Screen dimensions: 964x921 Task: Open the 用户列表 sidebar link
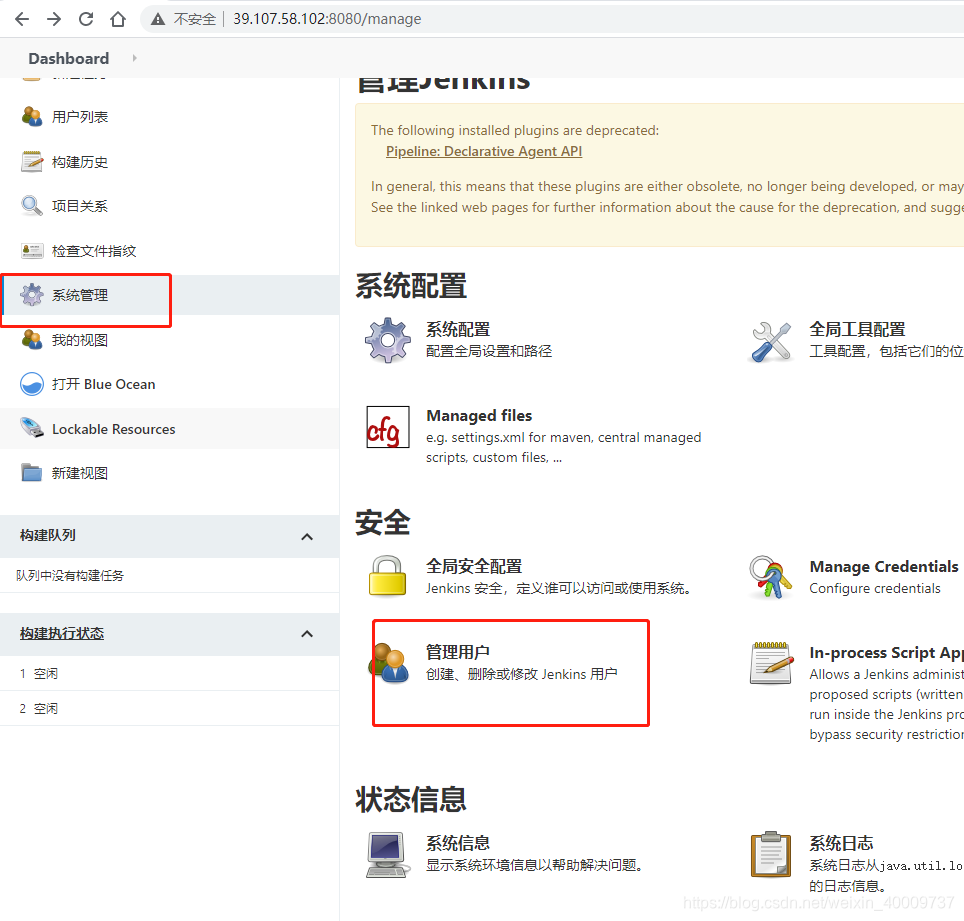tap(80, 117)
